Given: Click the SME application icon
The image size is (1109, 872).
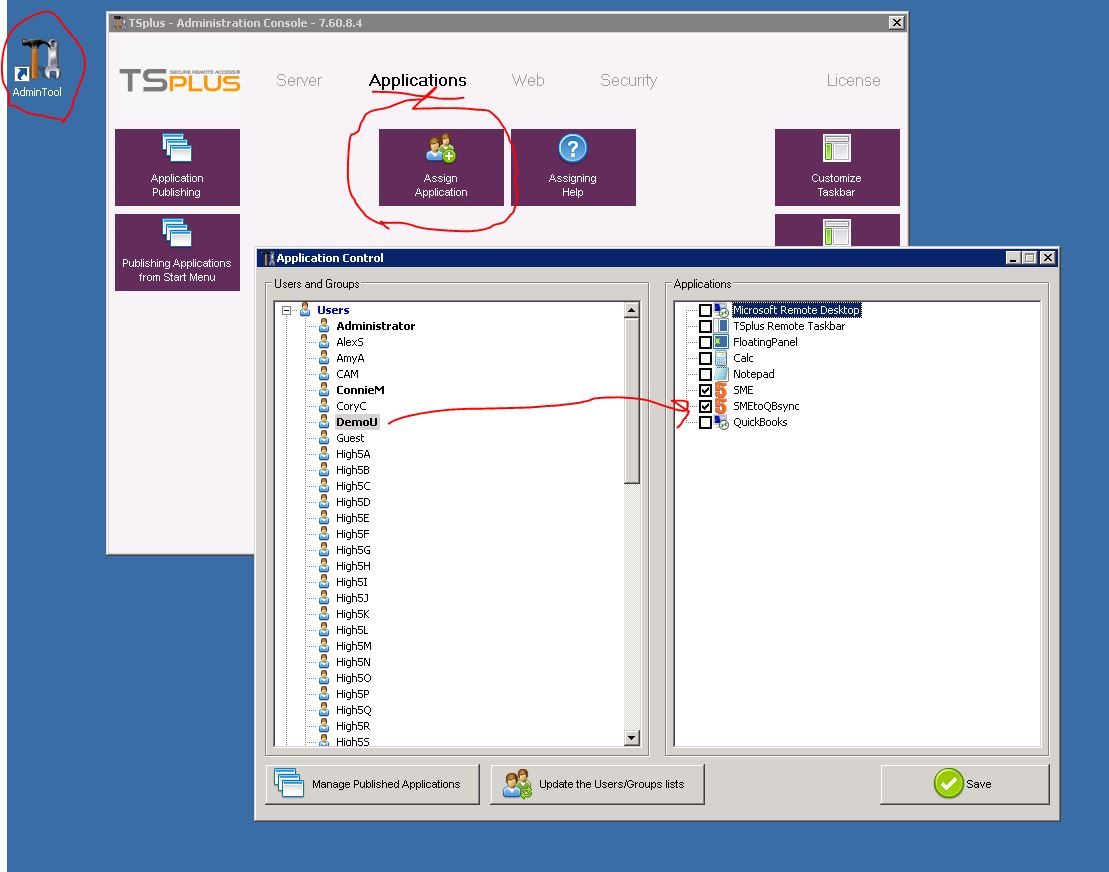Looking at the screenshot, I should click(x=721, y=390).
